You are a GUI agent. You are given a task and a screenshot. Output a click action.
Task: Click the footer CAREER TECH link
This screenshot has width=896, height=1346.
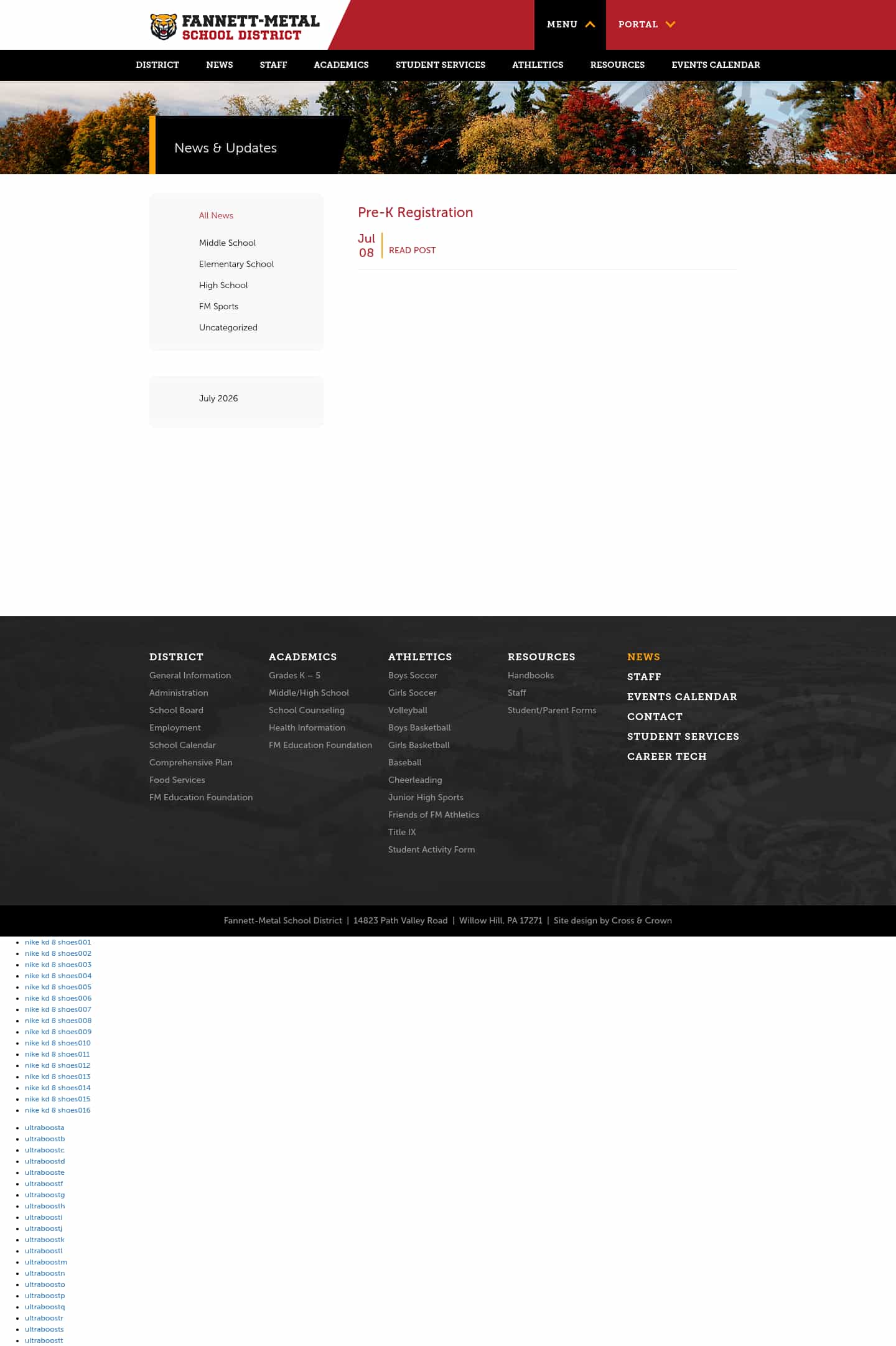pos(667,756)
